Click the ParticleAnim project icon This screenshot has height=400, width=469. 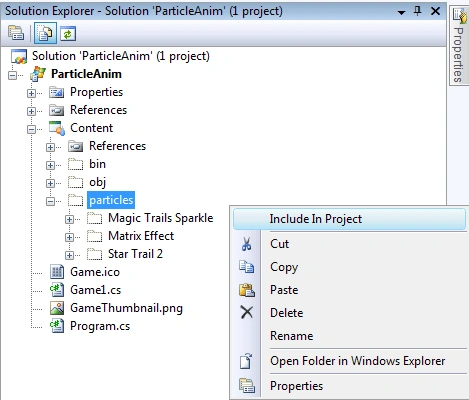click(38, 74)
